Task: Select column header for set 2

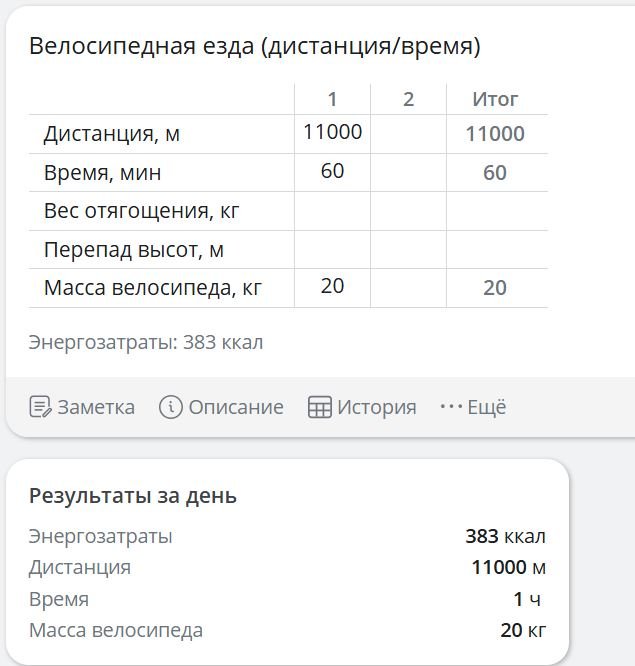Action: (x=408, y=99)
